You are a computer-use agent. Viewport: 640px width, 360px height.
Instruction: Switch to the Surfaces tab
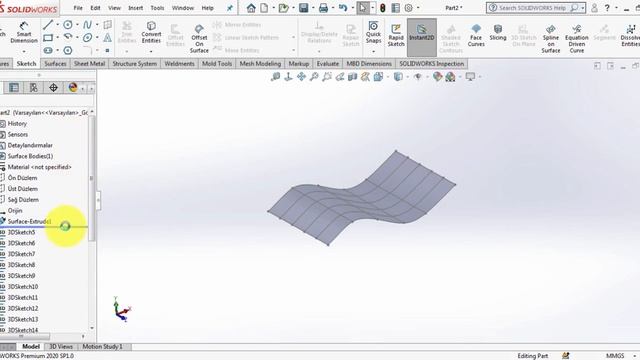[55, 64]
